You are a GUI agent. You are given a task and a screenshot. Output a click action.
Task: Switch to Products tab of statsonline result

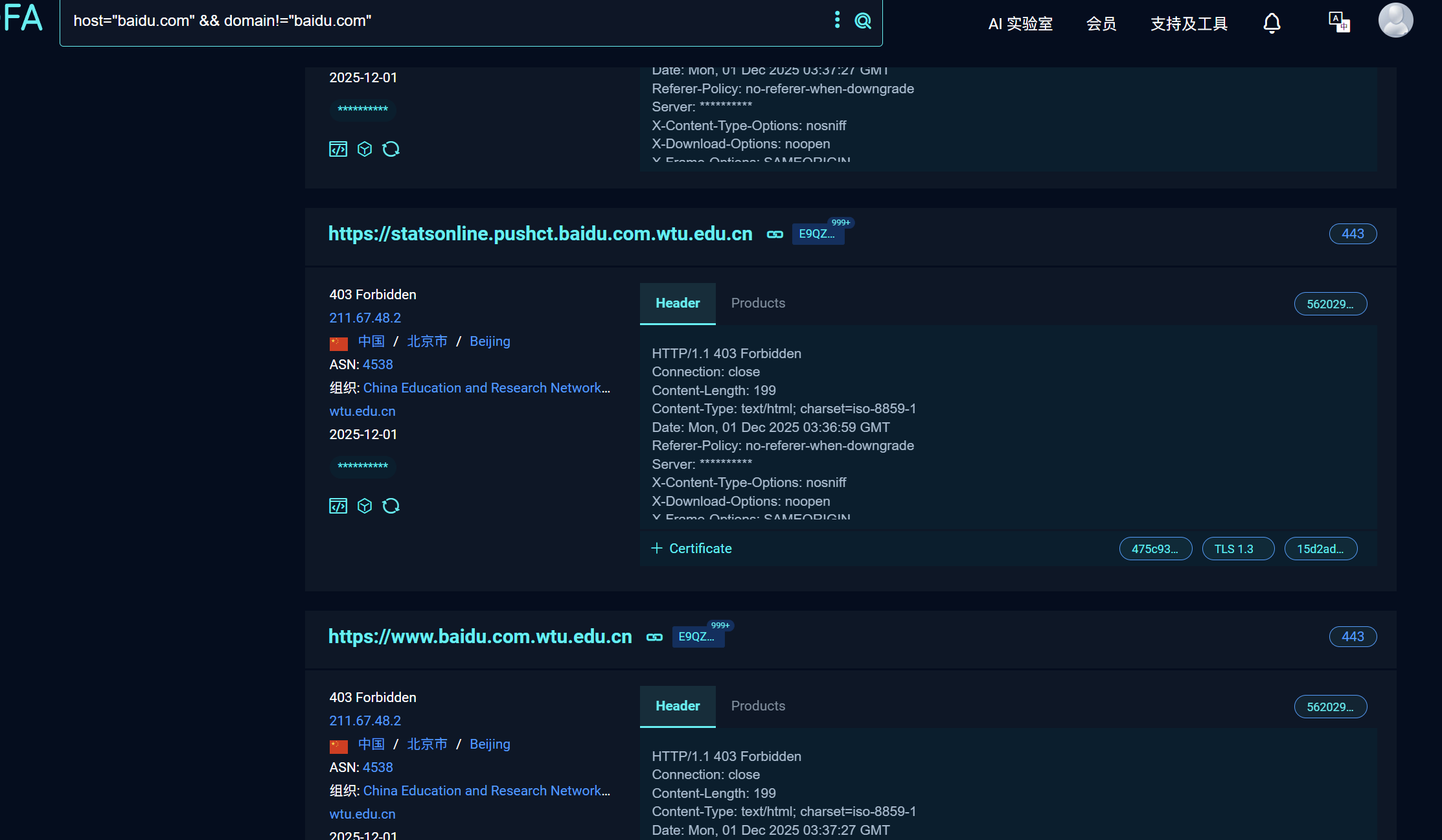(758, 303)
